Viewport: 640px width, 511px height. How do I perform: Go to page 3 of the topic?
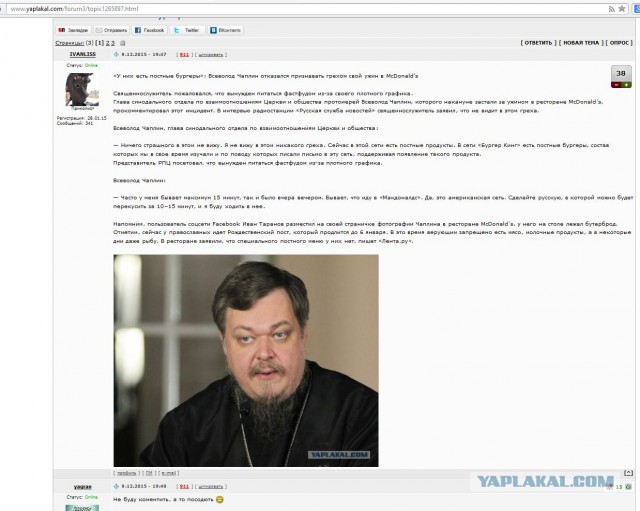(113, 43)
